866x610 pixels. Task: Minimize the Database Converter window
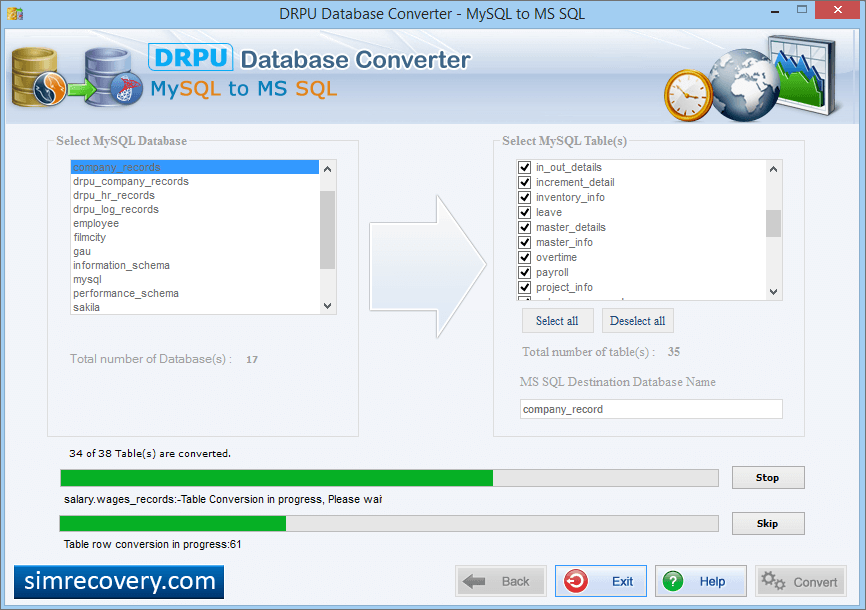[775, 11]
